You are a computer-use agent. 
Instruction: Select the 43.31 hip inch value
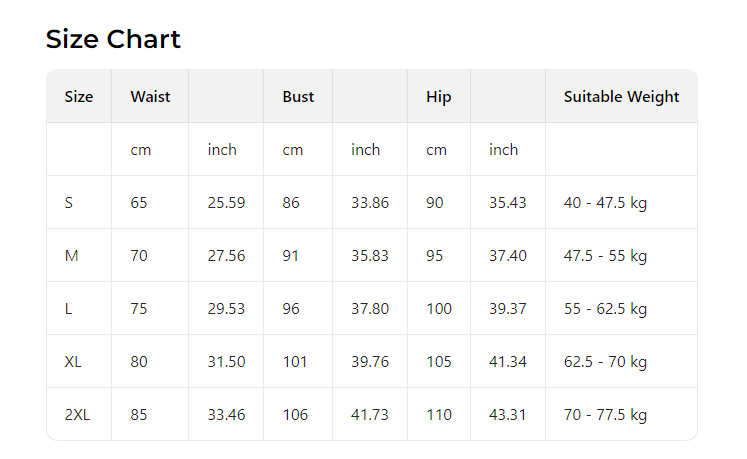tap(508, 414)
